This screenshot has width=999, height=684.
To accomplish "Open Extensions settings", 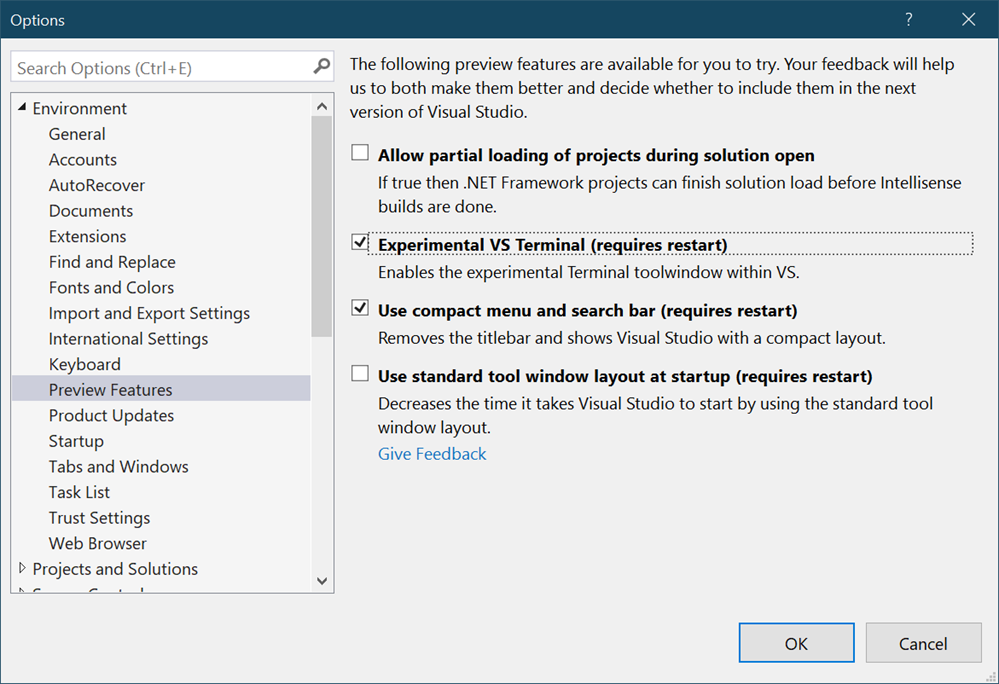I will [87, 236].
